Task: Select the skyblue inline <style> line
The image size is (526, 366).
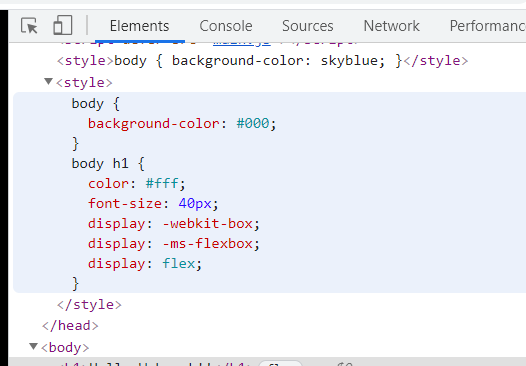Action: [x=262, y=61]
